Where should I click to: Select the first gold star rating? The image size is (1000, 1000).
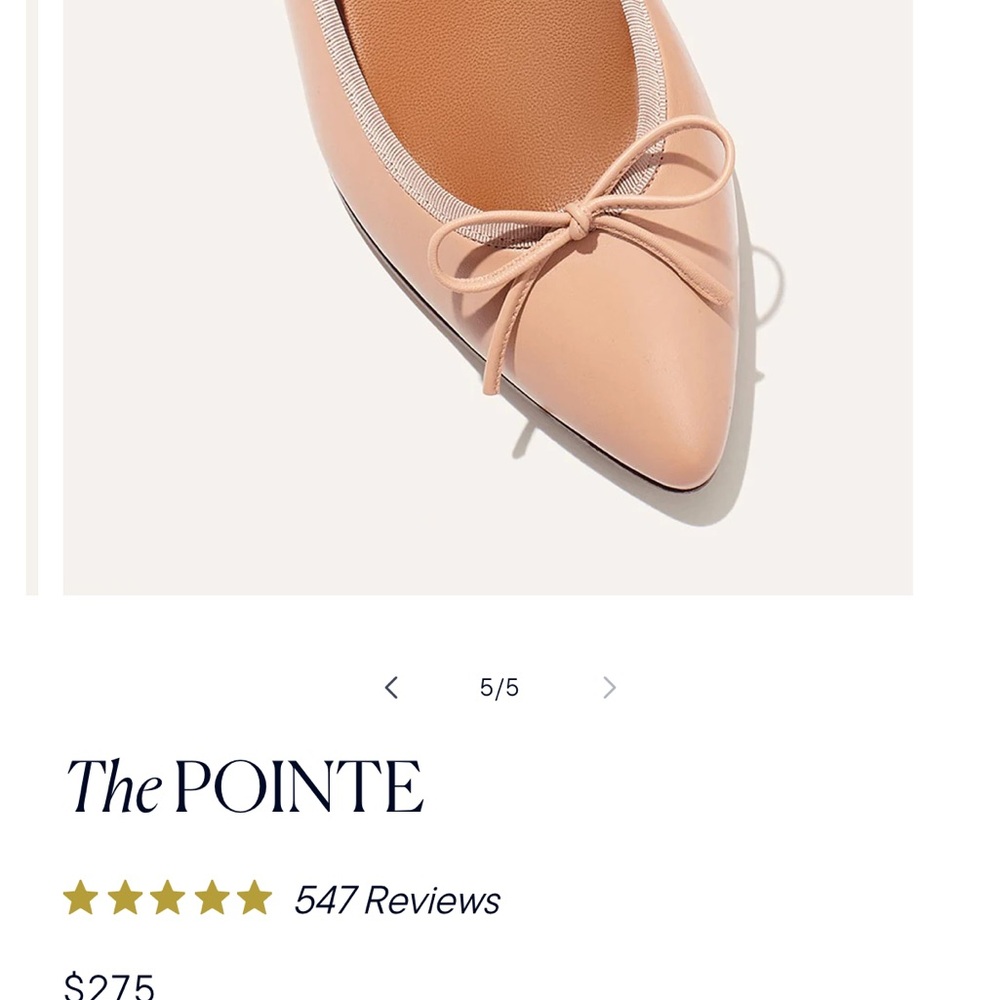pyautogui.click(x=83, y=898)
